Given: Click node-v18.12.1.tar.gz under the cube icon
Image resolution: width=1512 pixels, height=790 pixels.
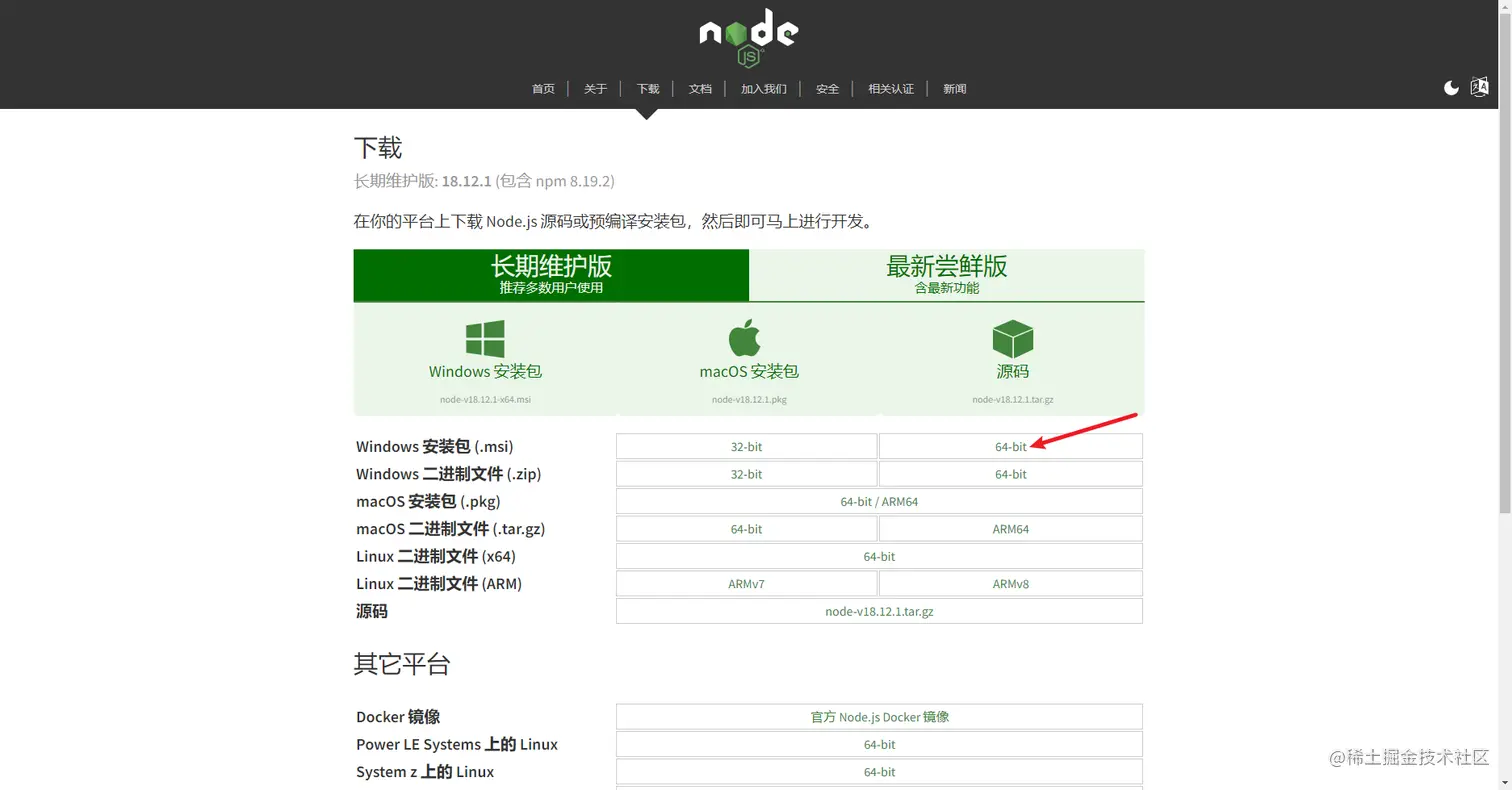Looking at the screenshot, I should (x=1012, y=399).
